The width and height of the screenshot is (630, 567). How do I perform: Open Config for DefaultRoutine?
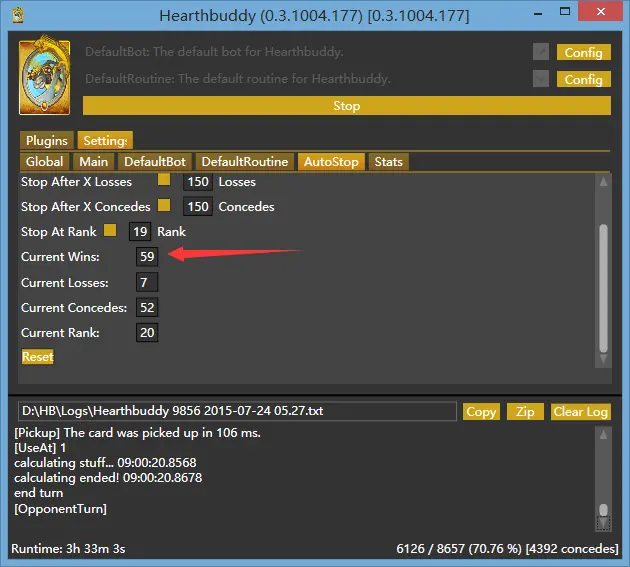pyautogui.click(x=583, y=79)
